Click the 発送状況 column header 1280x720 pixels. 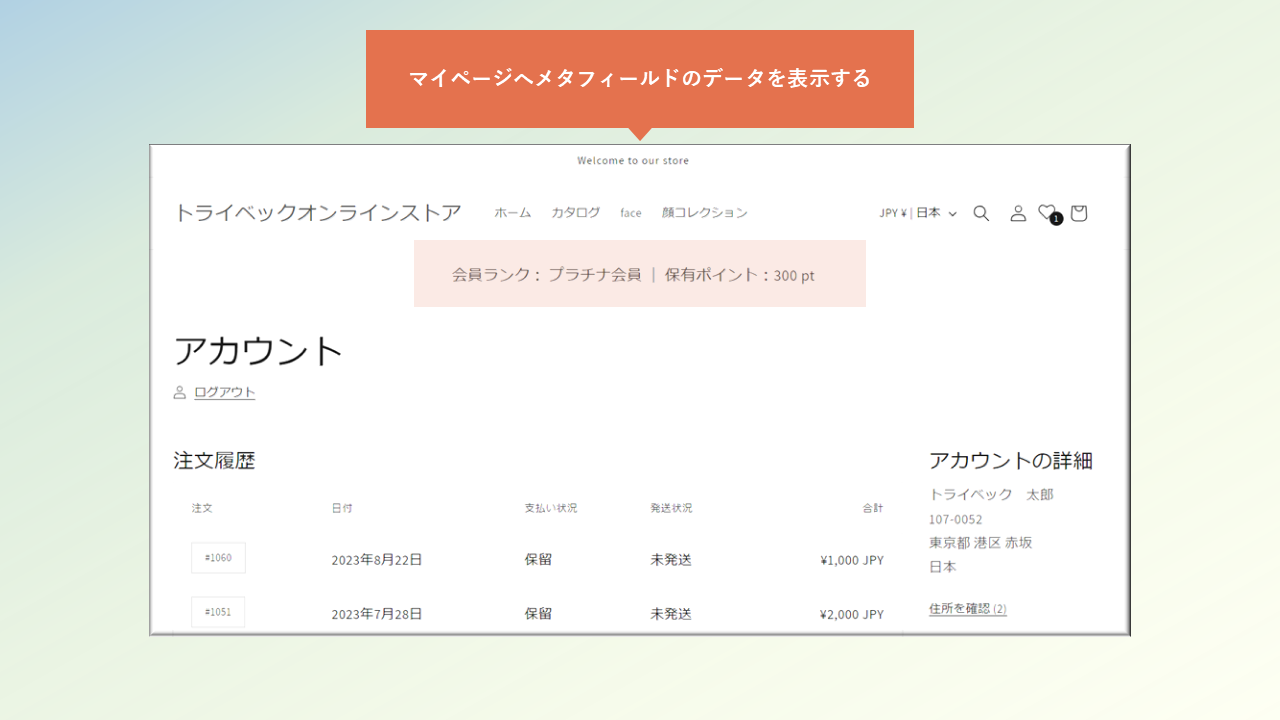pyautogui.click(x=671, y=508)
